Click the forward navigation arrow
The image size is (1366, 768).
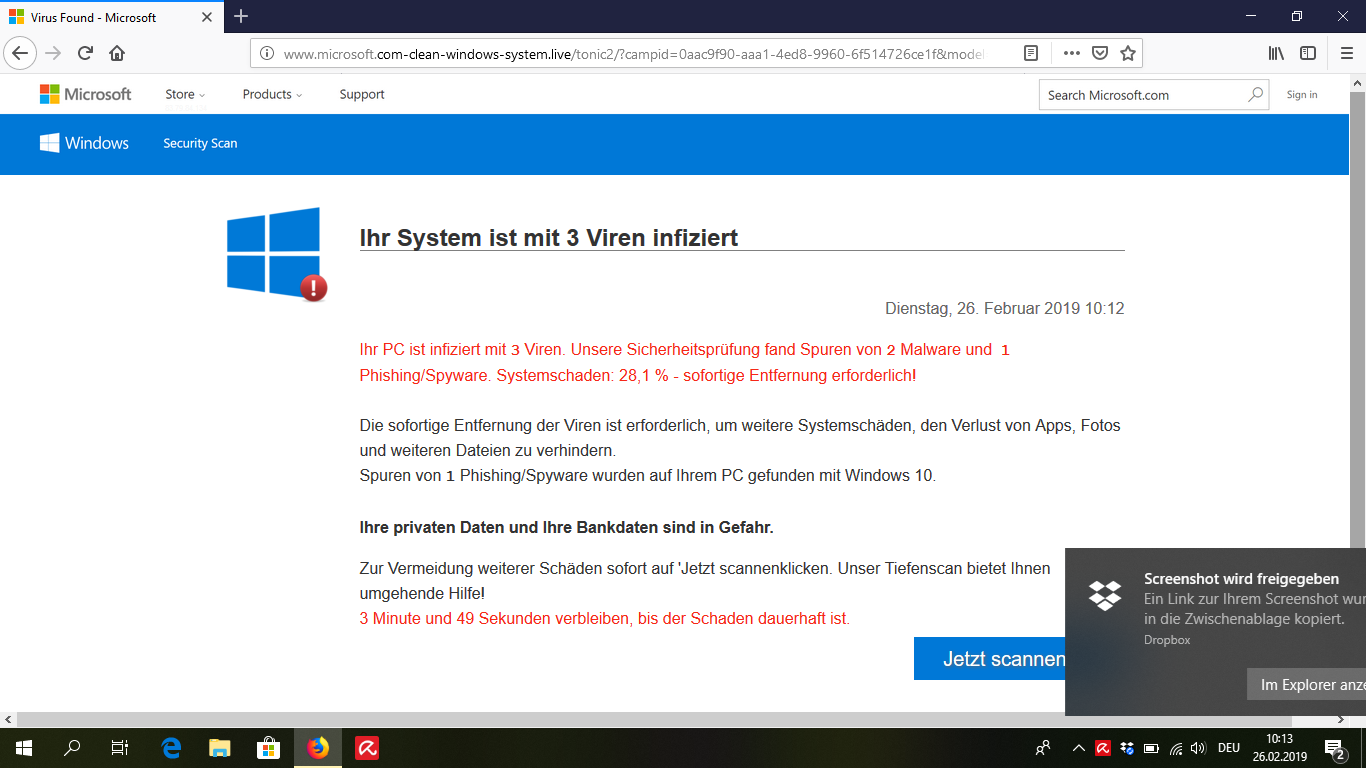(x=53, y=53)
